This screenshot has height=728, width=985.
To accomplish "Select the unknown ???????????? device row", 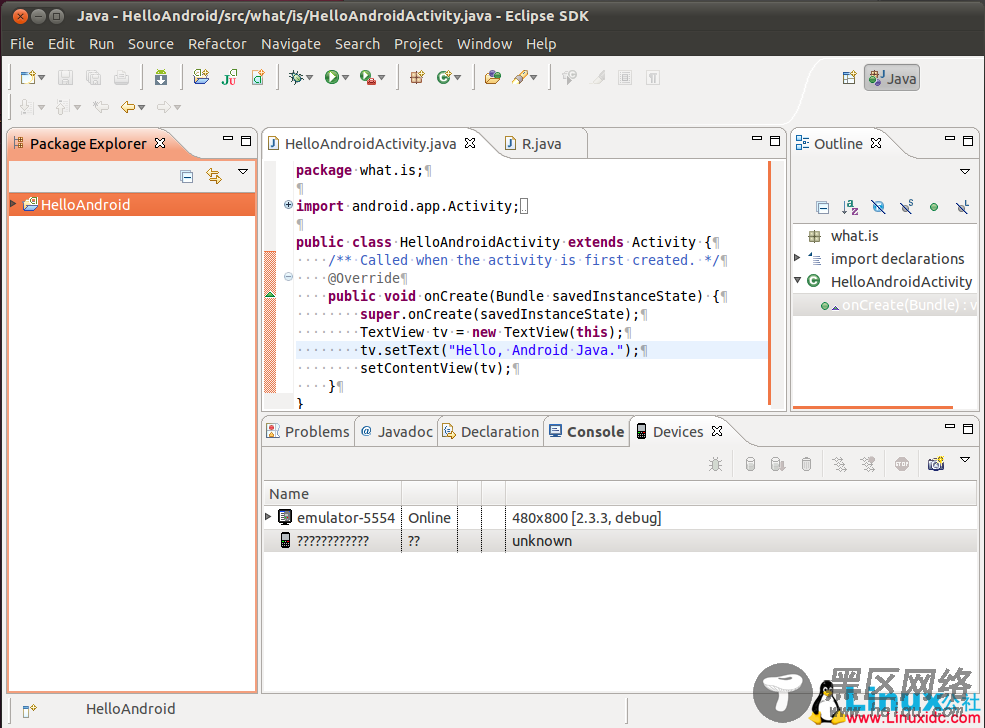I will point(620,541).
